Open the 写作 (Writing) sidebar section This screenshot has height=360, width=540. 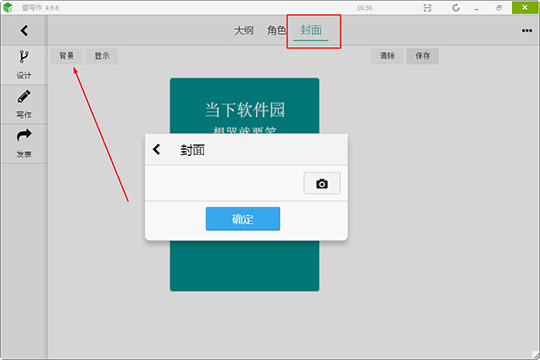point(24,104)
